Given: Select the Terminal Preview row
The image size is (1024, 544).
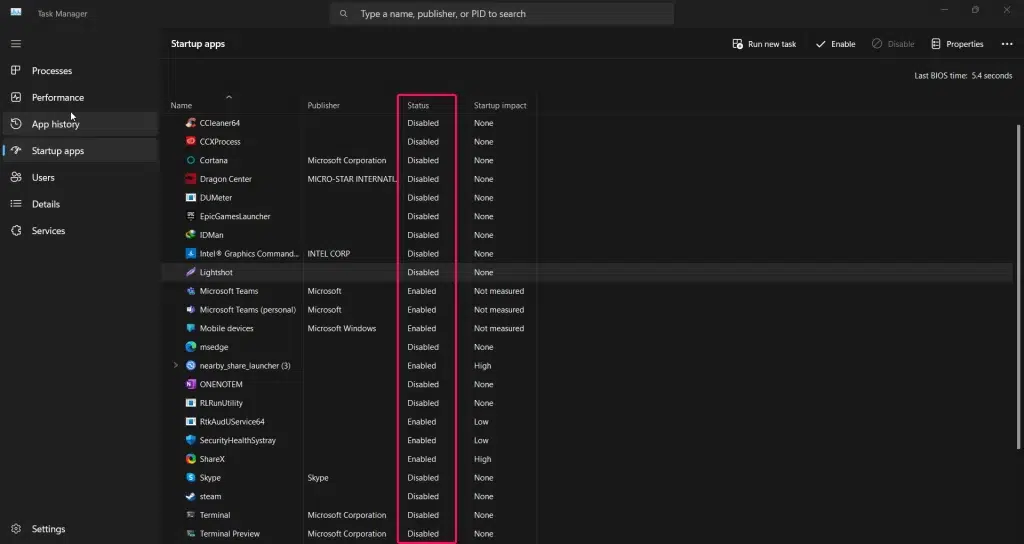Looking at the screenshot, I should tap(587, 534).
